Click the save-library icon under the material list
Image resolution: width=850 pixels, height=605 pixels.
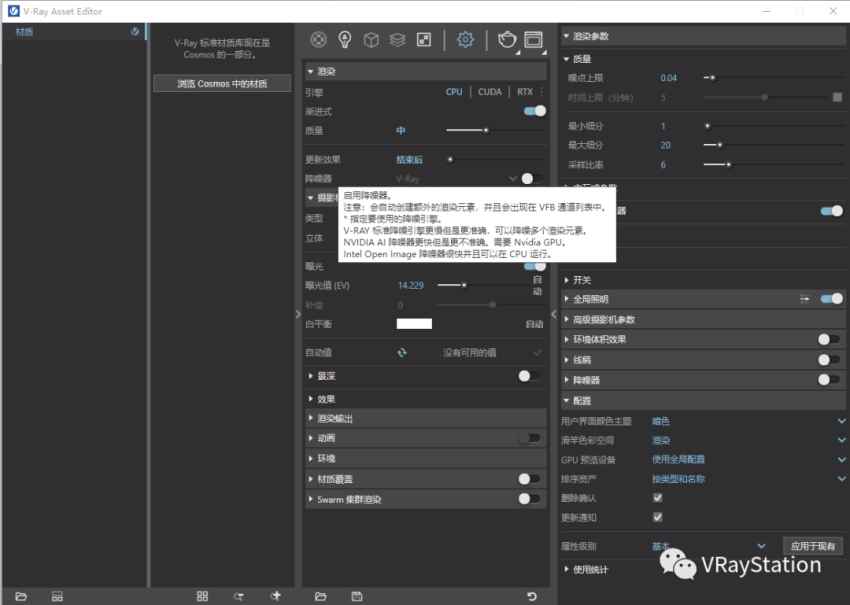[57, 596]
